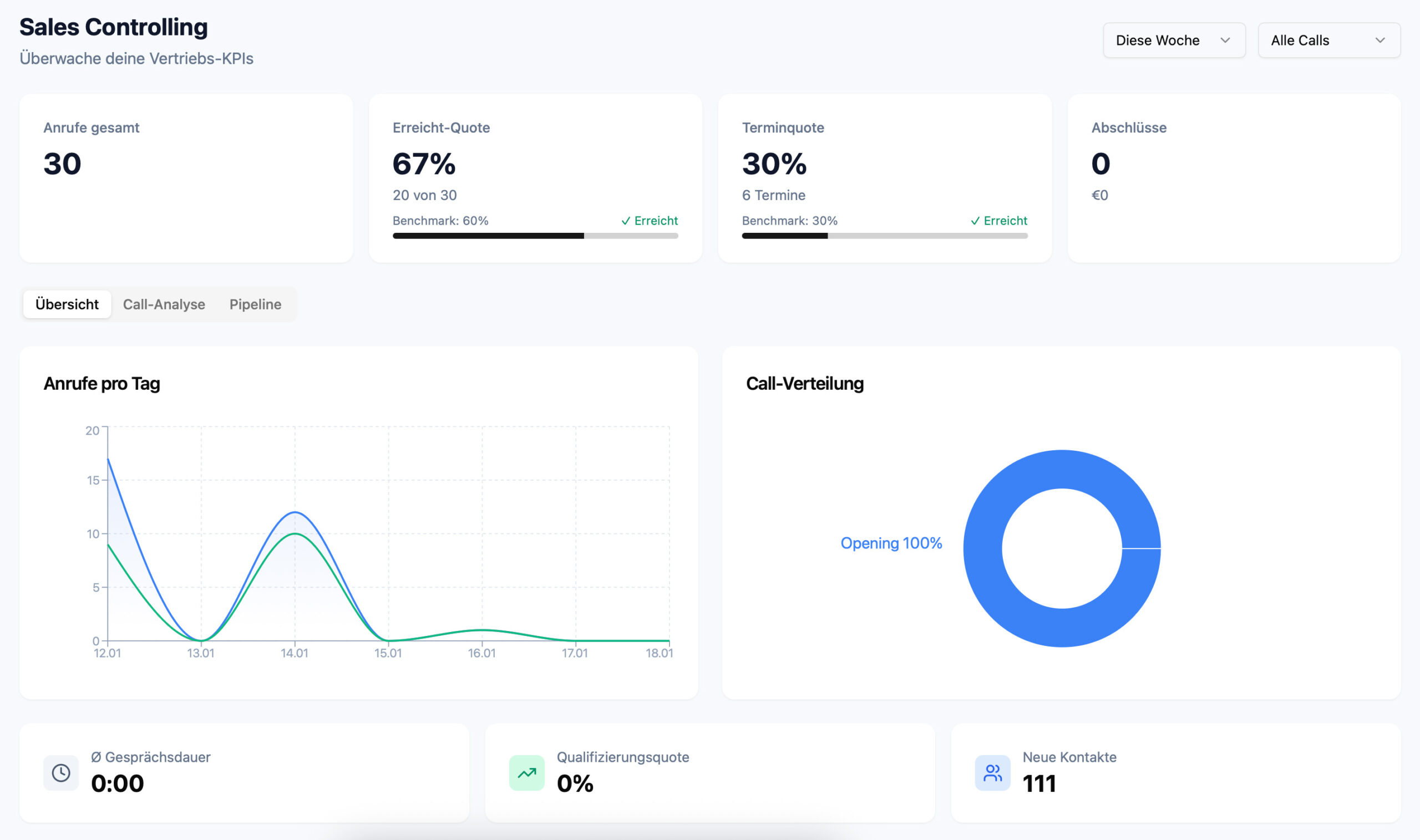
Task: Click chevron arrow of Alle Calls
Action: (x=1380, y=40)
